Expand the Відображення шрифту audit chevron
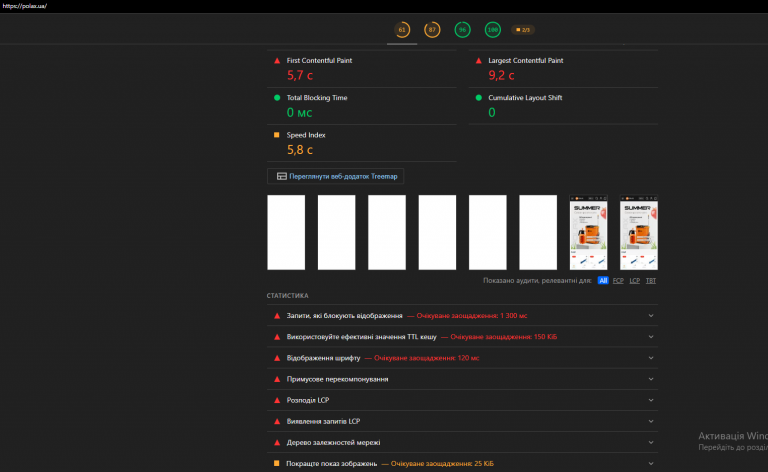The image size is (768, 472). (651, 358)
